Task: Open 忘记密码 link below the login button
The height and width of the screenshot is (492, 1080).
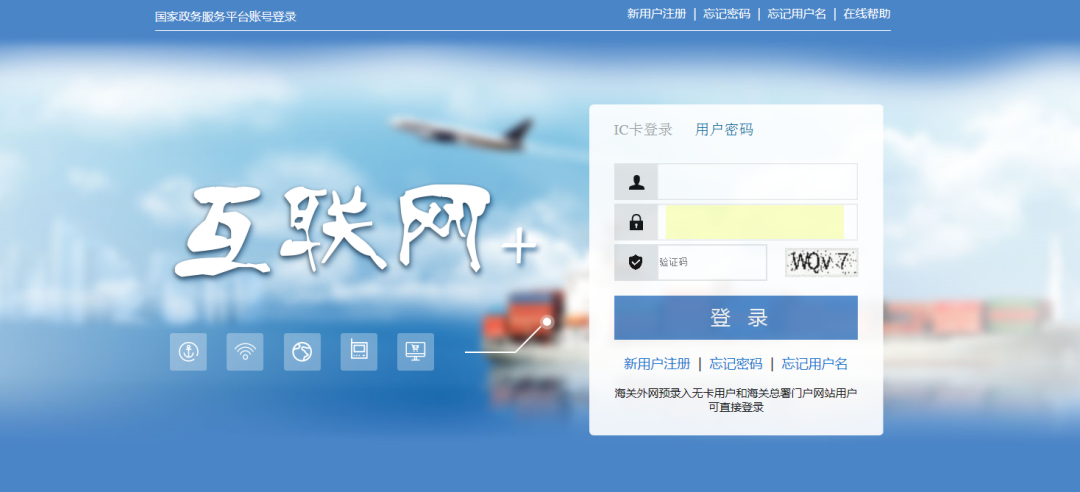Action: (x=736, y=364)
